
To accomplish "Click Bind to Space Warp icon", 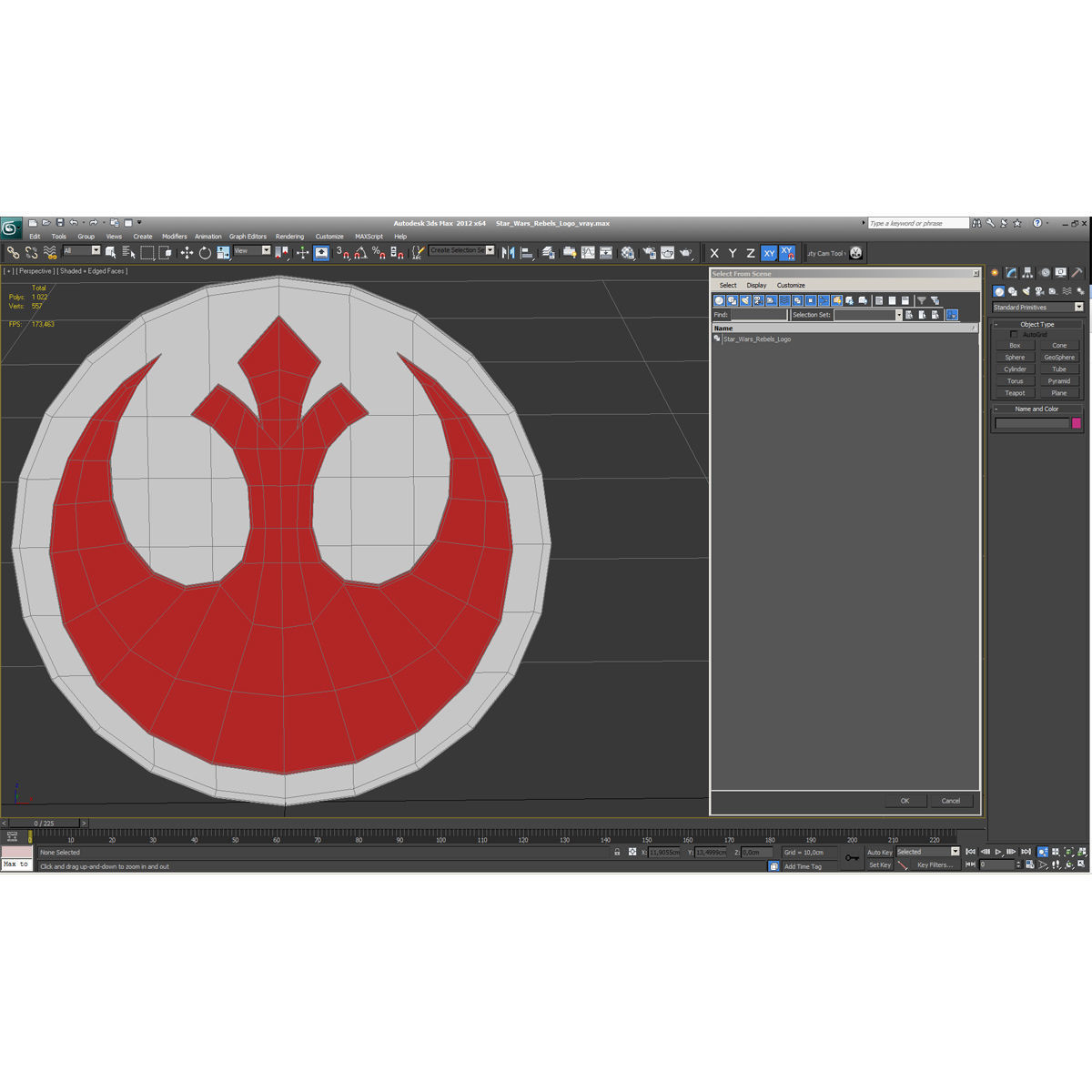I will (x=49, y=253).
